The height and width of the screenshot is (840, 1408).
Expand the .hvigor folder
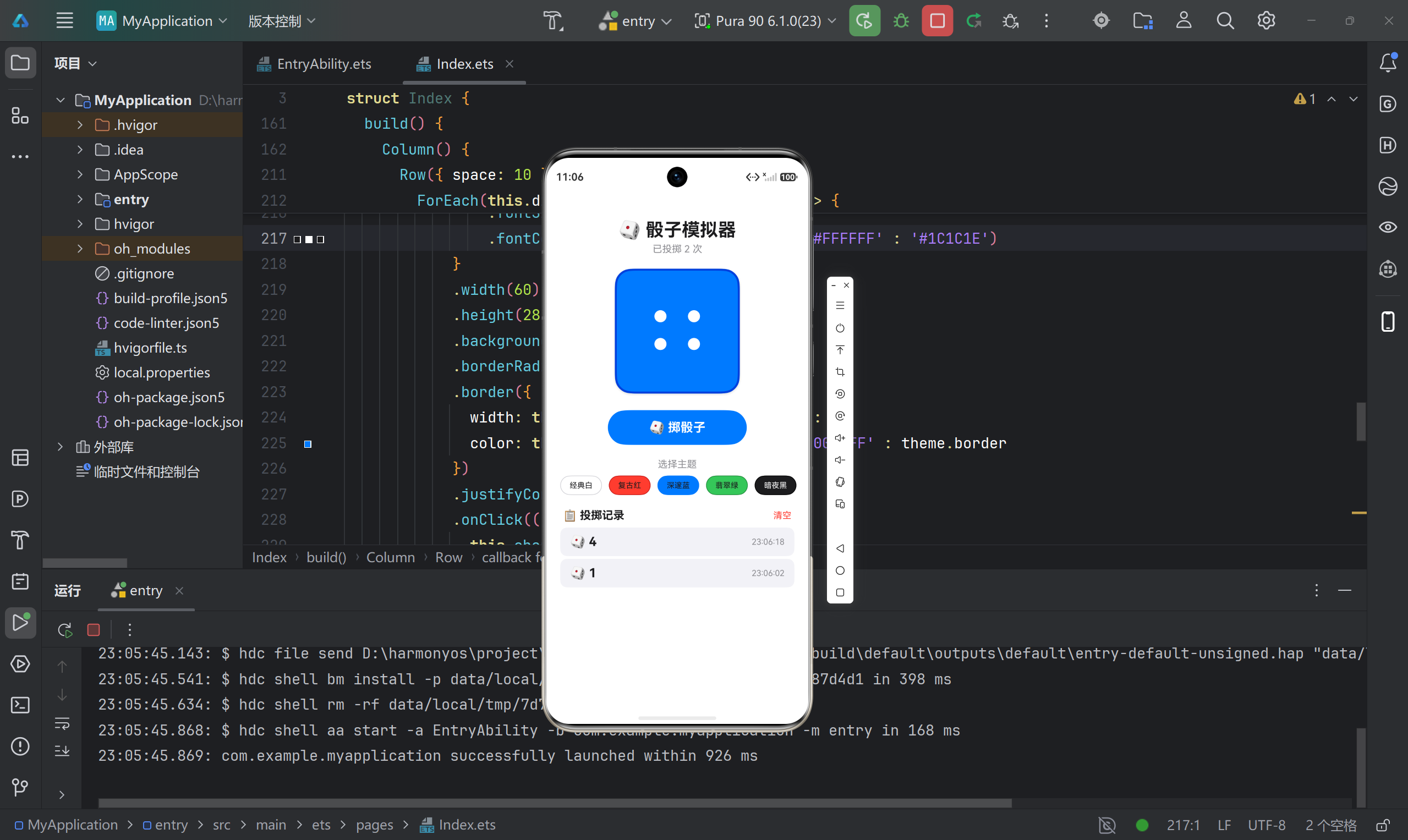(x=80, y=124)
